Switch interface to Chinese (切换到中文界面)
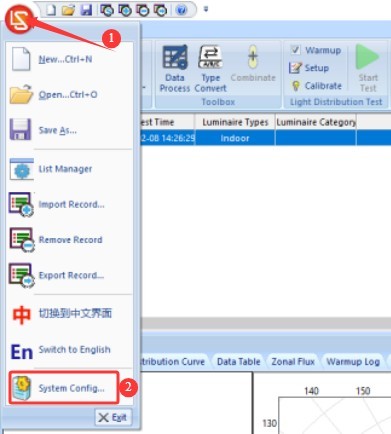Viewport: 391px width, 434px height. [x=69, y=314]
